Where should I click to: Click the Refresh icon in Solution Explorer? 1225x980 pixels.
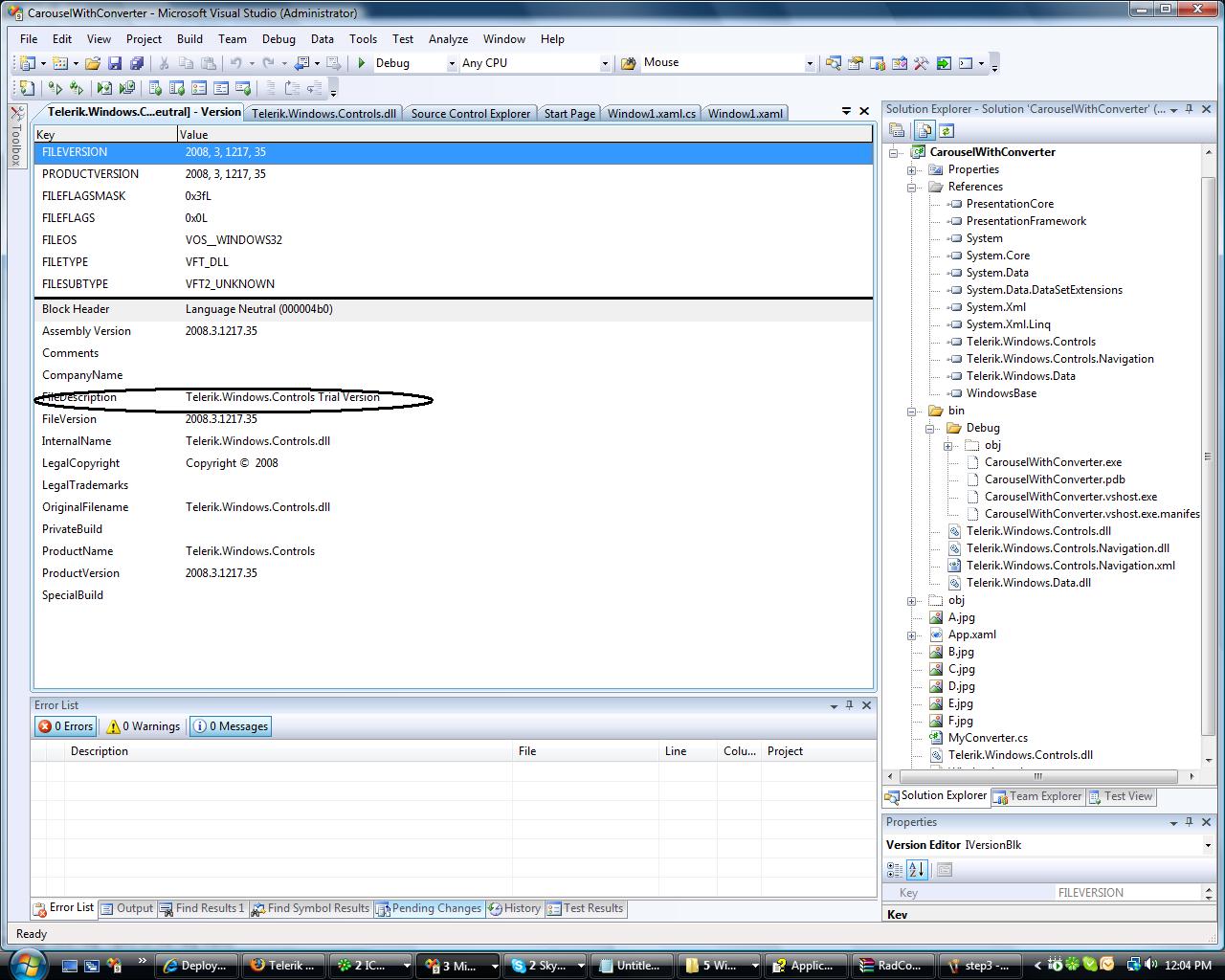[946, 131]
